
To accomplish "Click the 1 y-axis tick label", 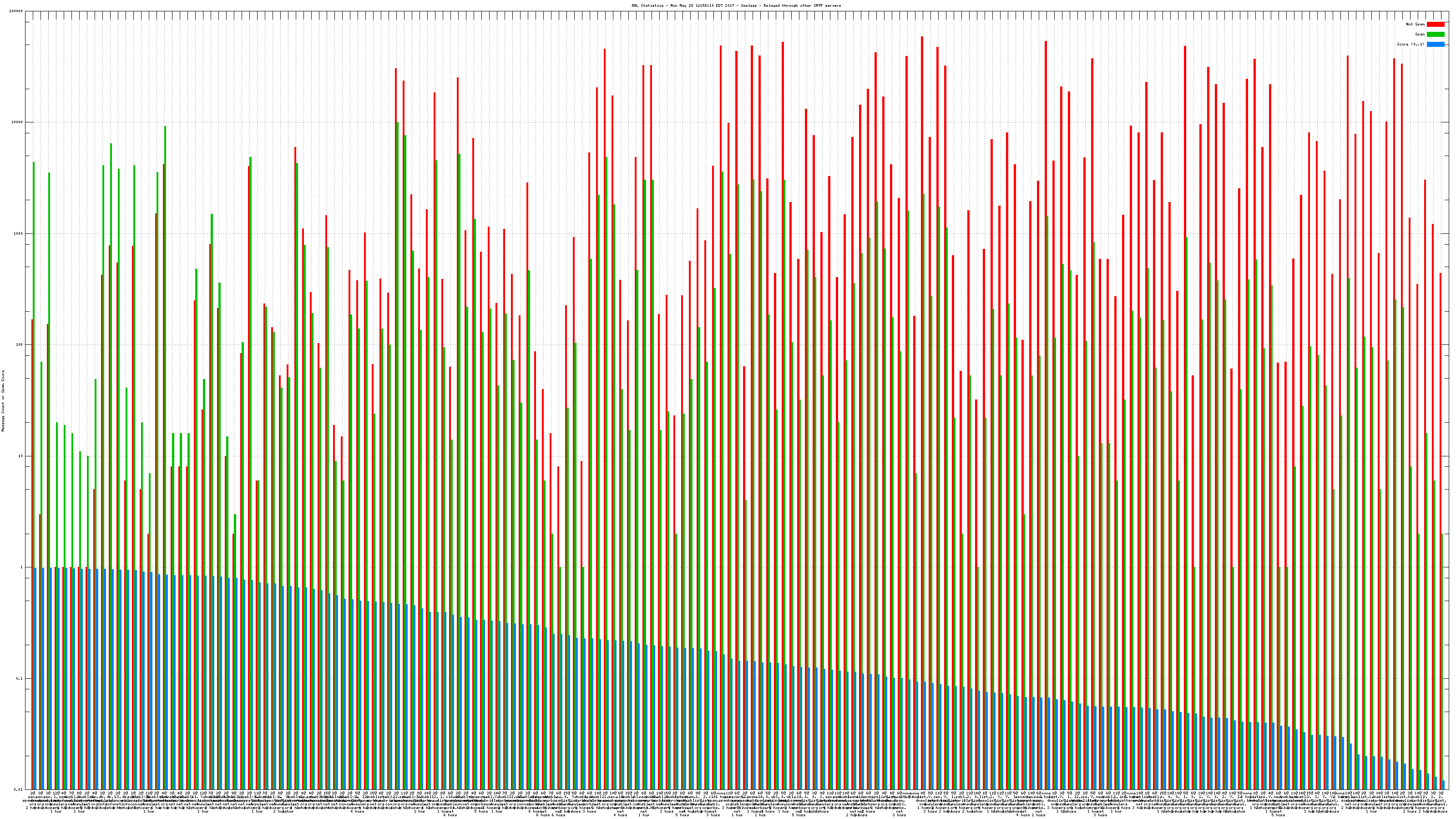I will click(x=22, y=567).
